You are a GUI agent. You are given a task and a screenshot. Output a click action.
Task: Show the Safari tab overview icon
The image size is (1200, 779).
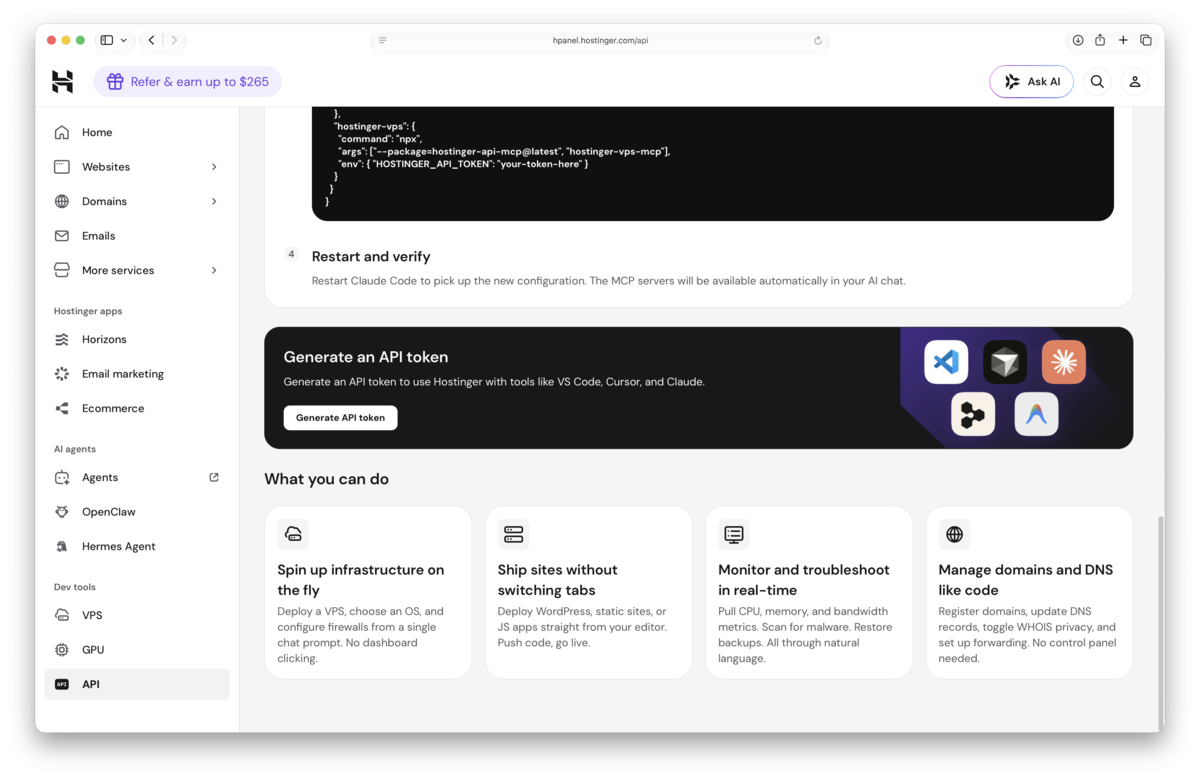tap(1146, 40)
